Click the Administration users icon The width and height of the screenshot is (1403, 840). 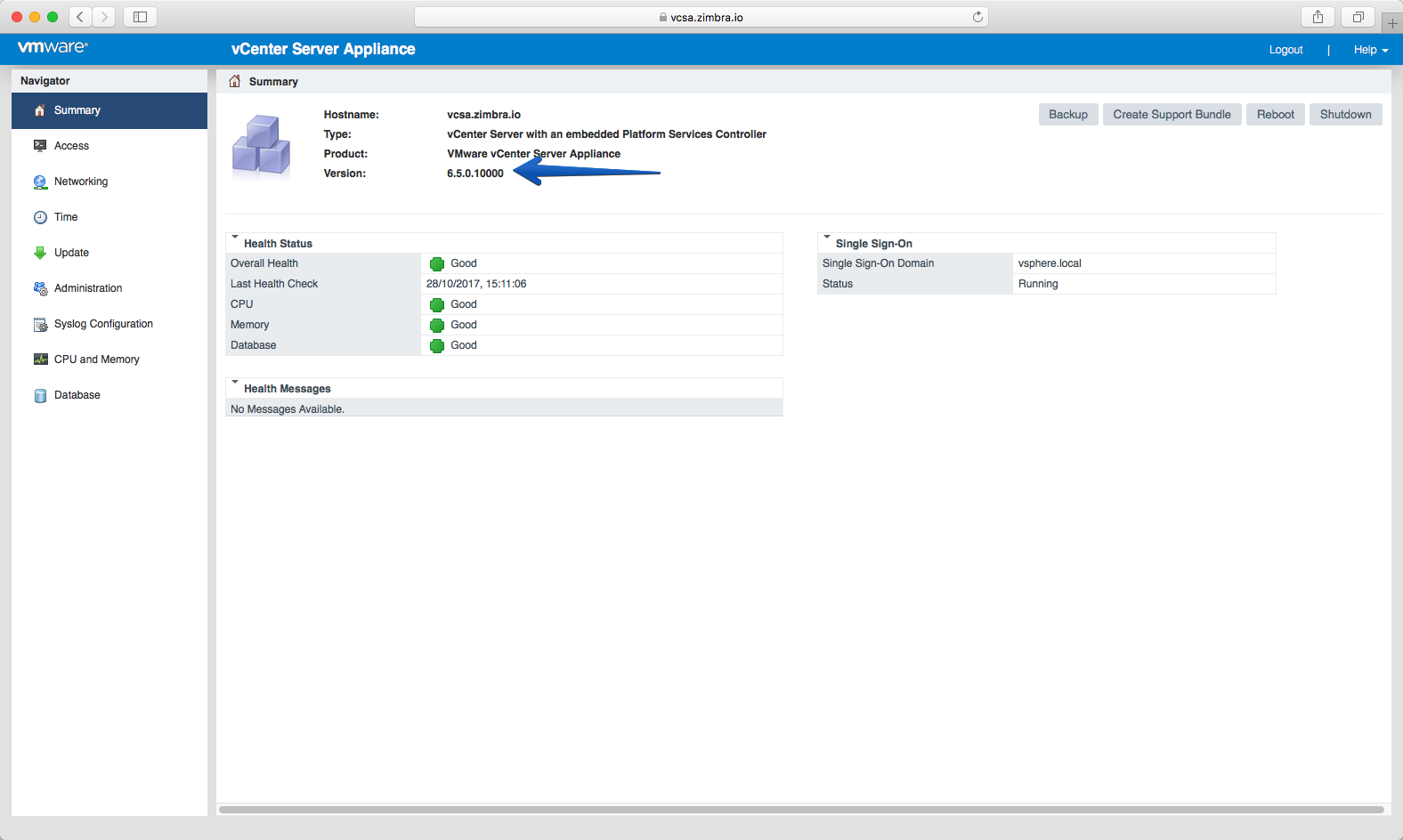pos(40,288)
